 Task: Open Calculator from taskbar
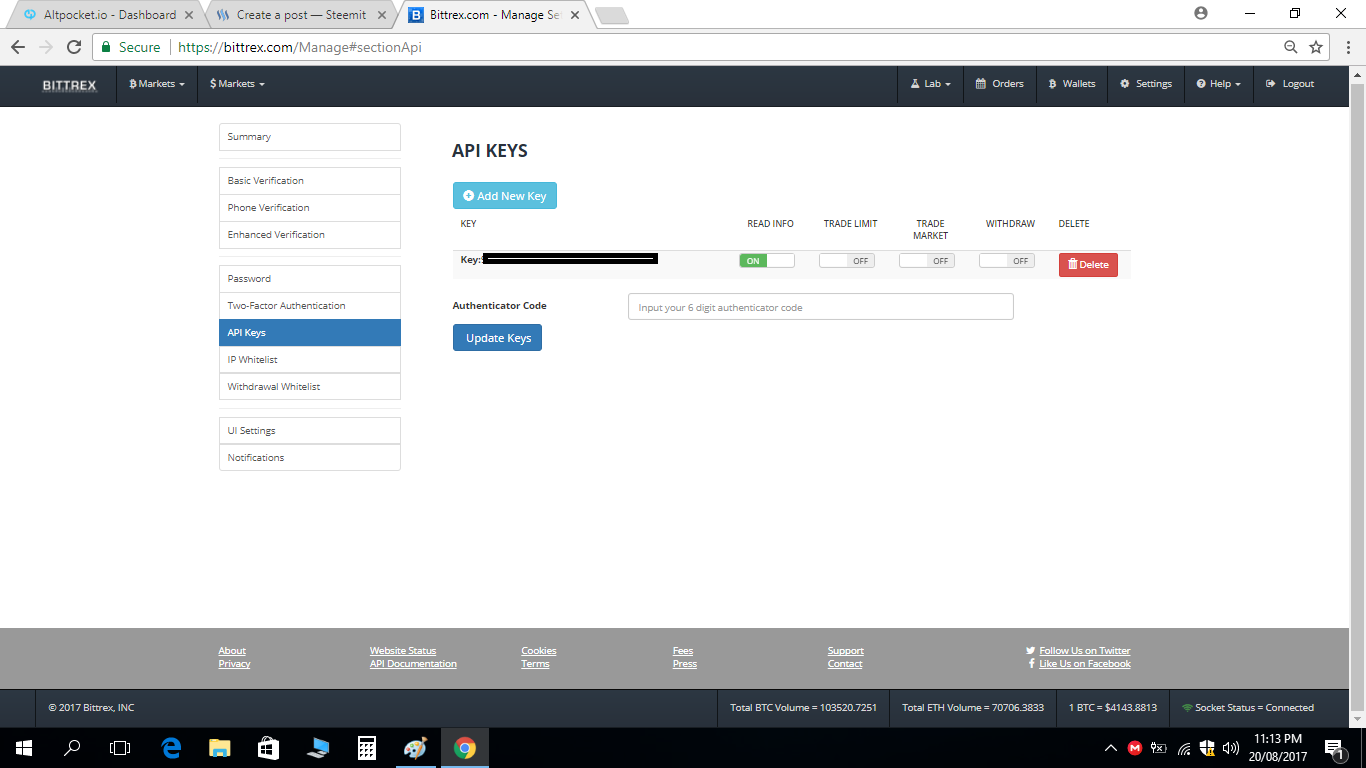point(367,748)
